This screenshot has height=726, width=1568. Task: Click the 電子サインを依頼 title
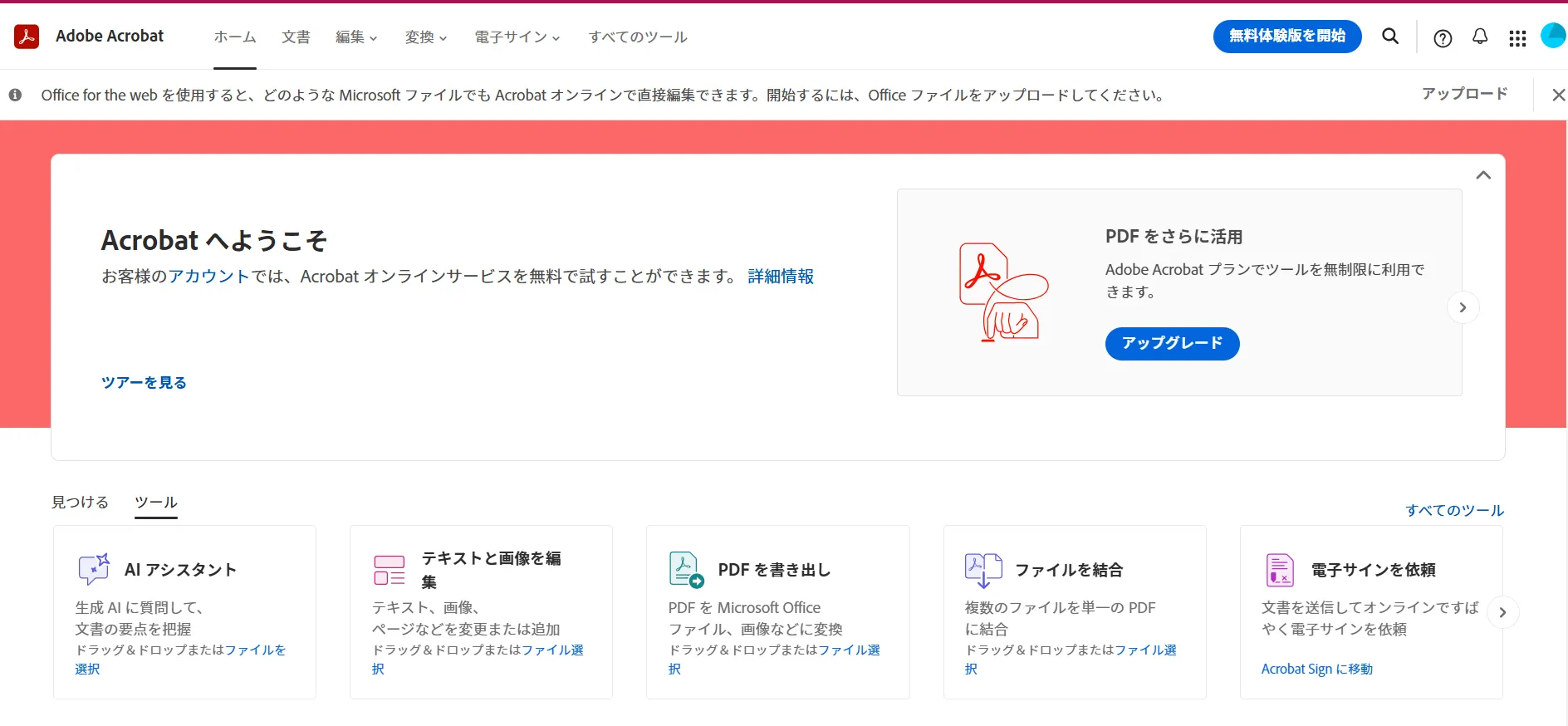[x=1374, y=570]
